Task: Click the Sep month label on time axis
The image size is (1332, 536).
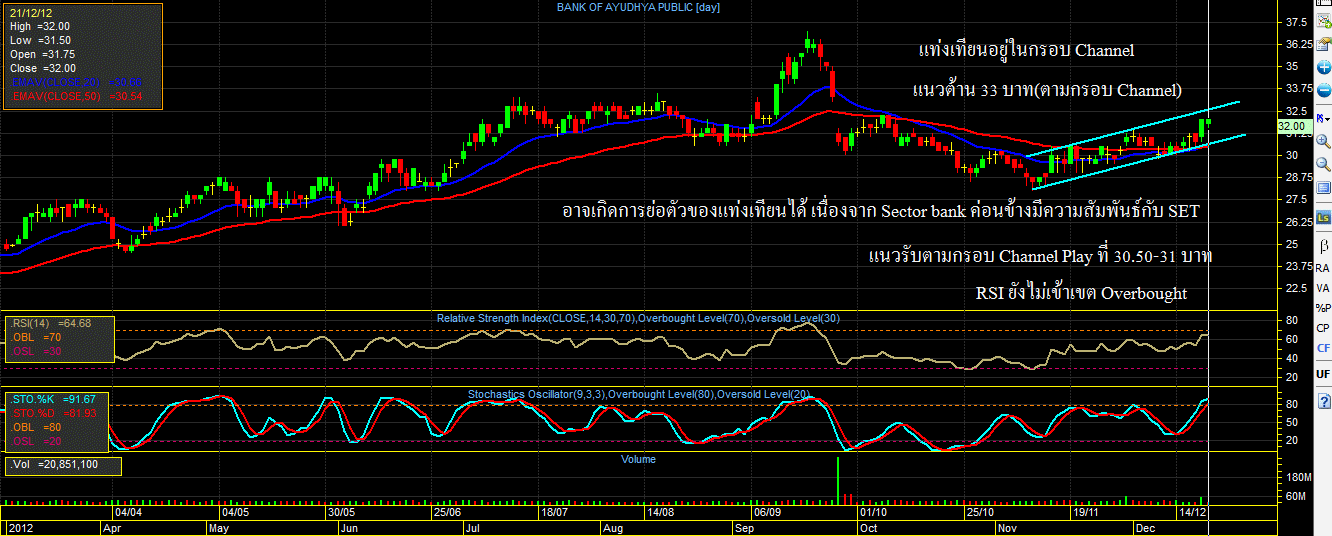Action: [x=744, y=526]
